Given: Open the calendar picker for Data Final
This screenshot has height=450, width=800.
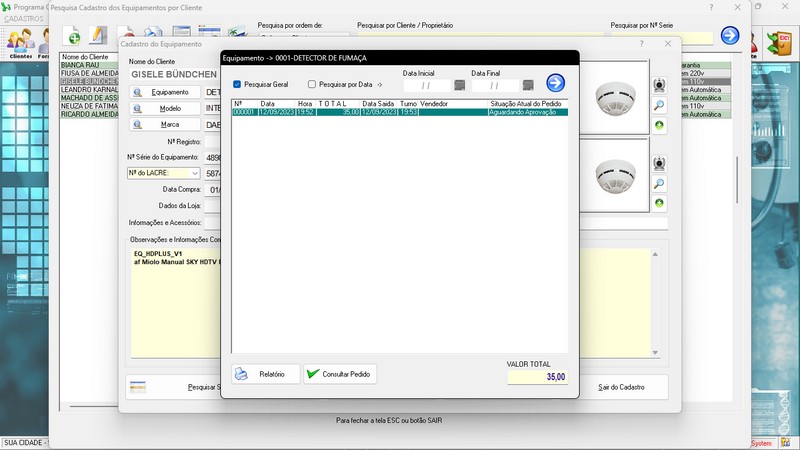Looking at the screenshot, I should pos(528,86).
